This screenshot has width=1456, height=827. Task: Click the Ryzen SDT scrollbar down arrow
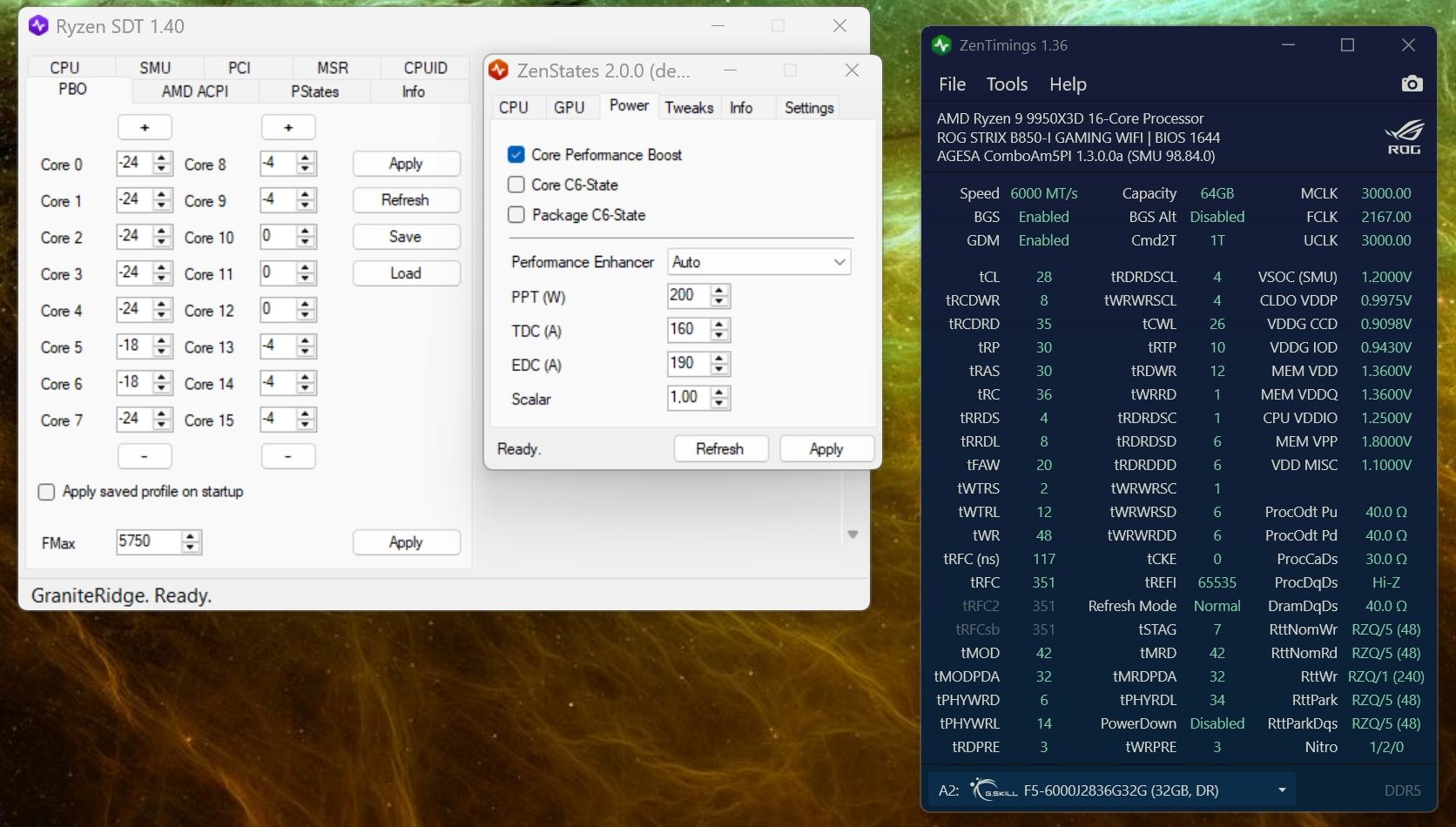(853, 535)
